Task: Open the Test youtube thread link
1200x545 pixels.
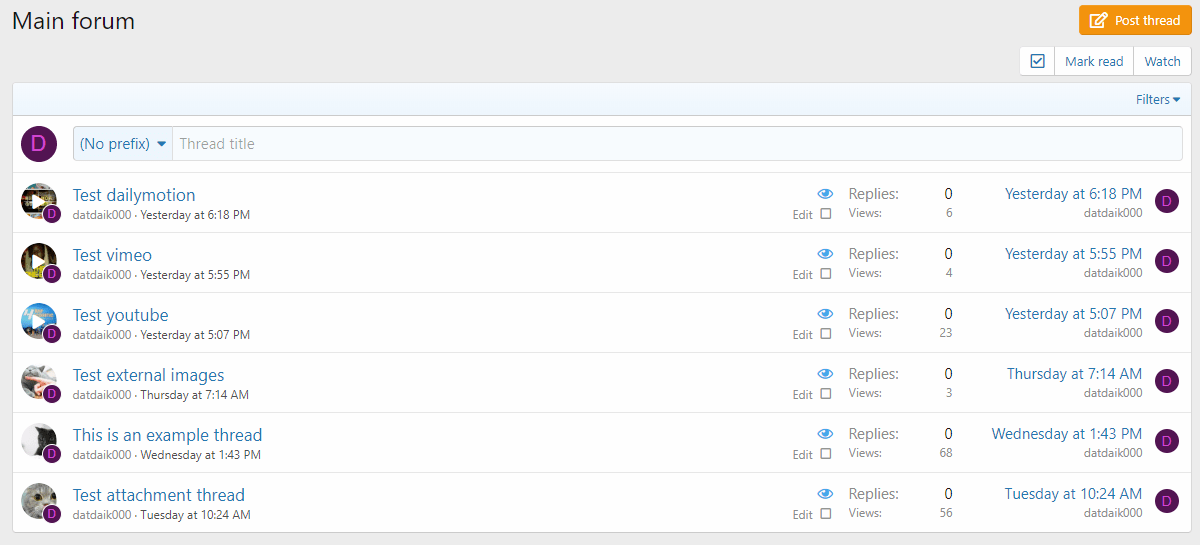Action: 120,315
